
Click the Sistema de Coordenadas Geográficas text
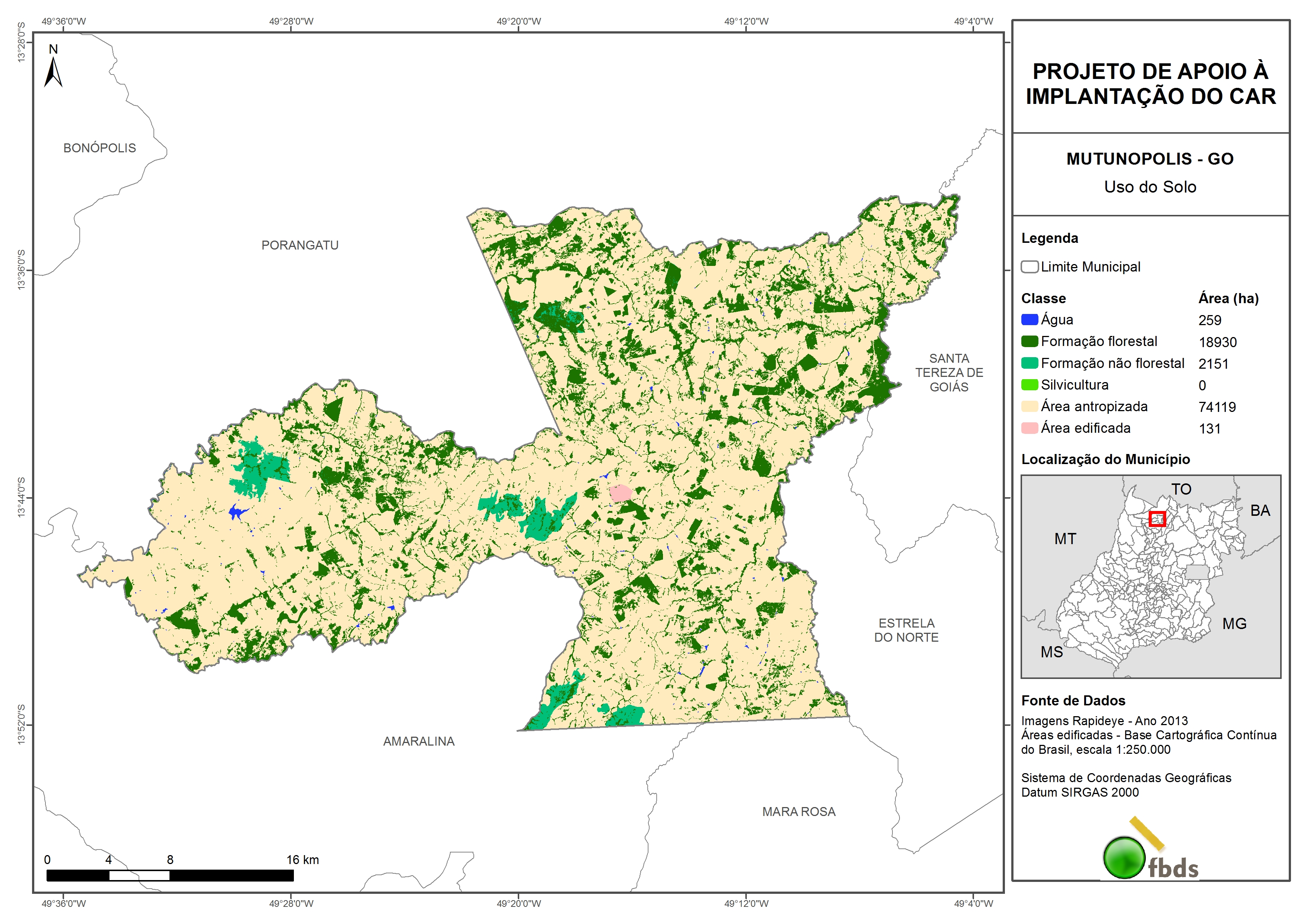(x=1126, y=778)
